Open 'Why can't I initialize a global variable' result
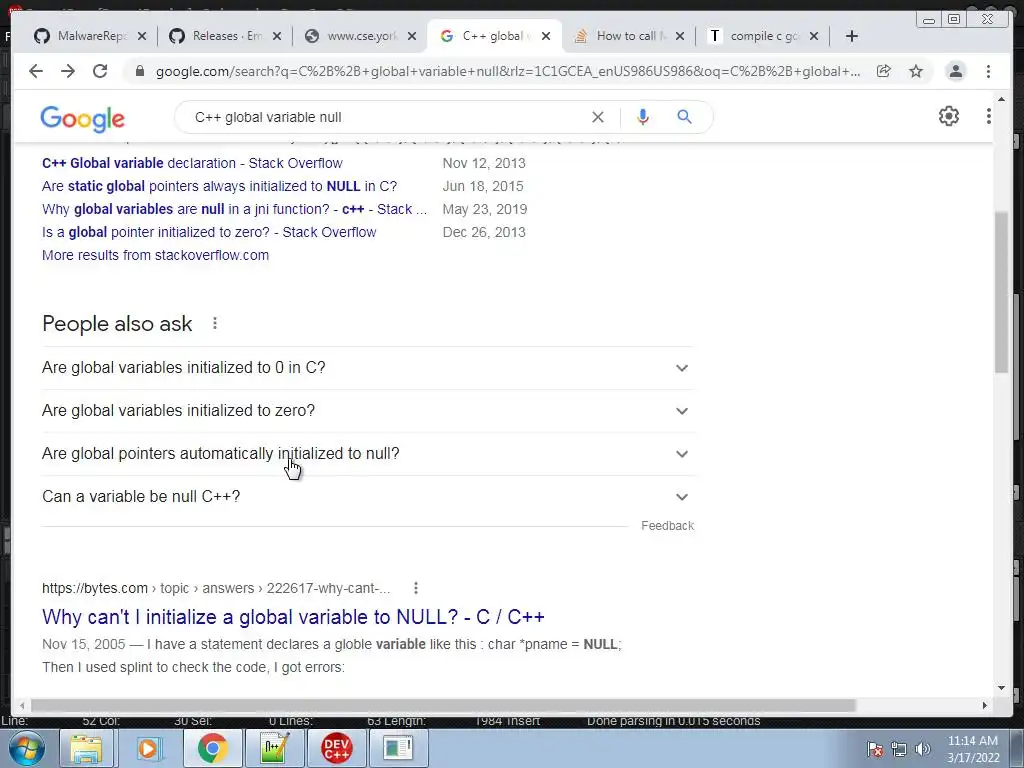The image size is (1024, 768). click(293, 616)
